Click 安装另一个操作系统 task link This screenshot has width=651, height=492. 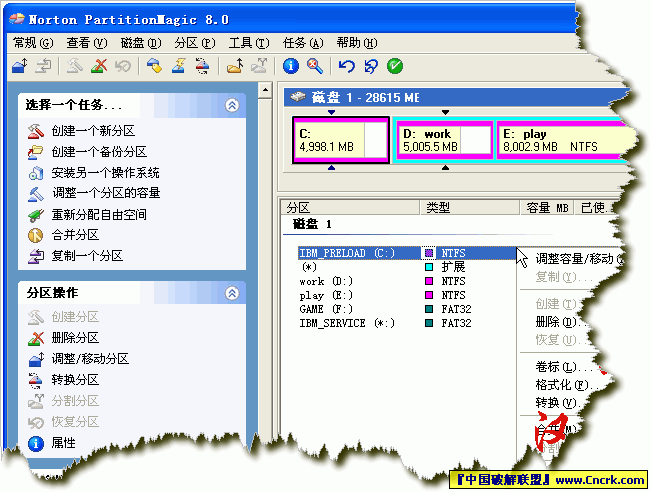coord(105,173)
